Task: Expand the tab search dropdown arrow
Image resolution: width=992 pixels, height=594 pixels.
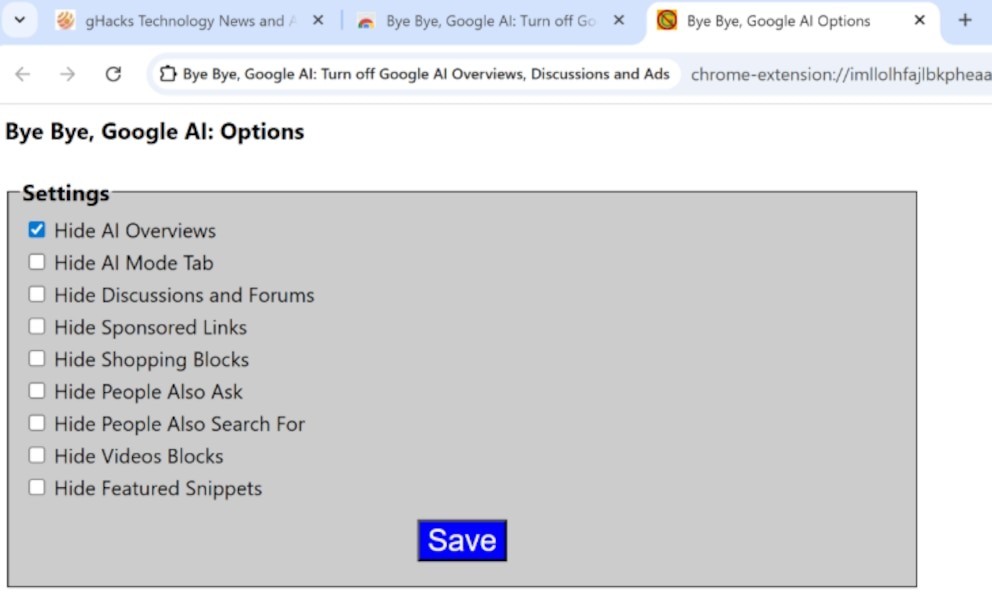Action: pos(19,20)
